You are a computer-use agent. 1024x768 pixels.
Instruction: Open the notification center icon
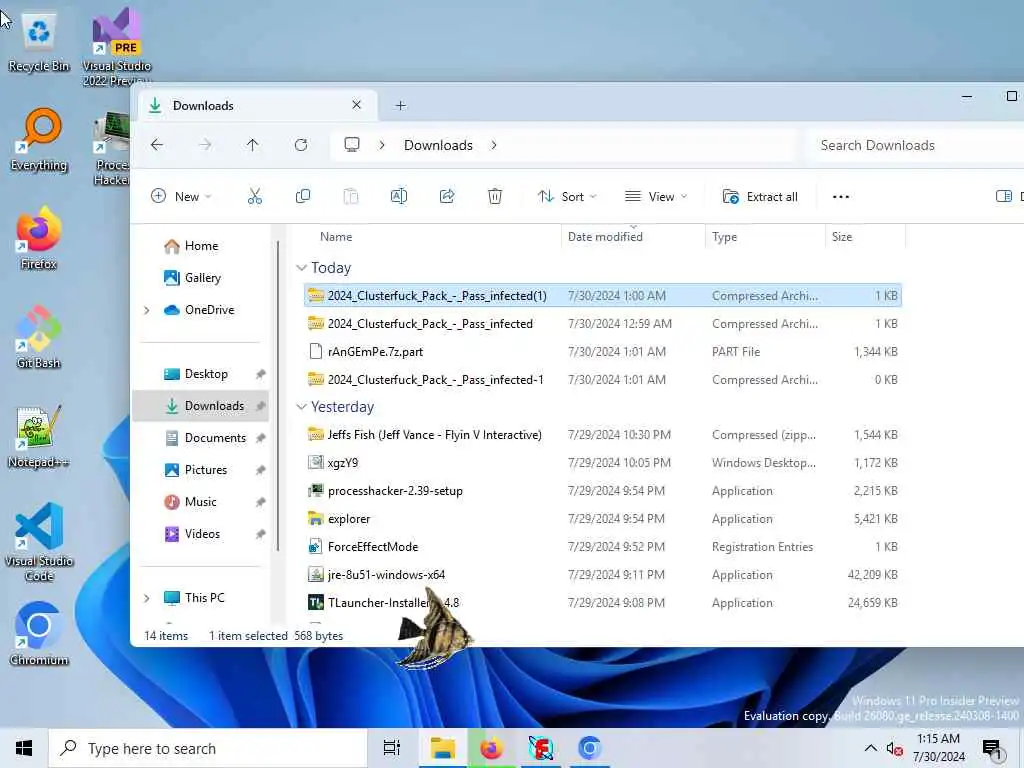[993, 749]
